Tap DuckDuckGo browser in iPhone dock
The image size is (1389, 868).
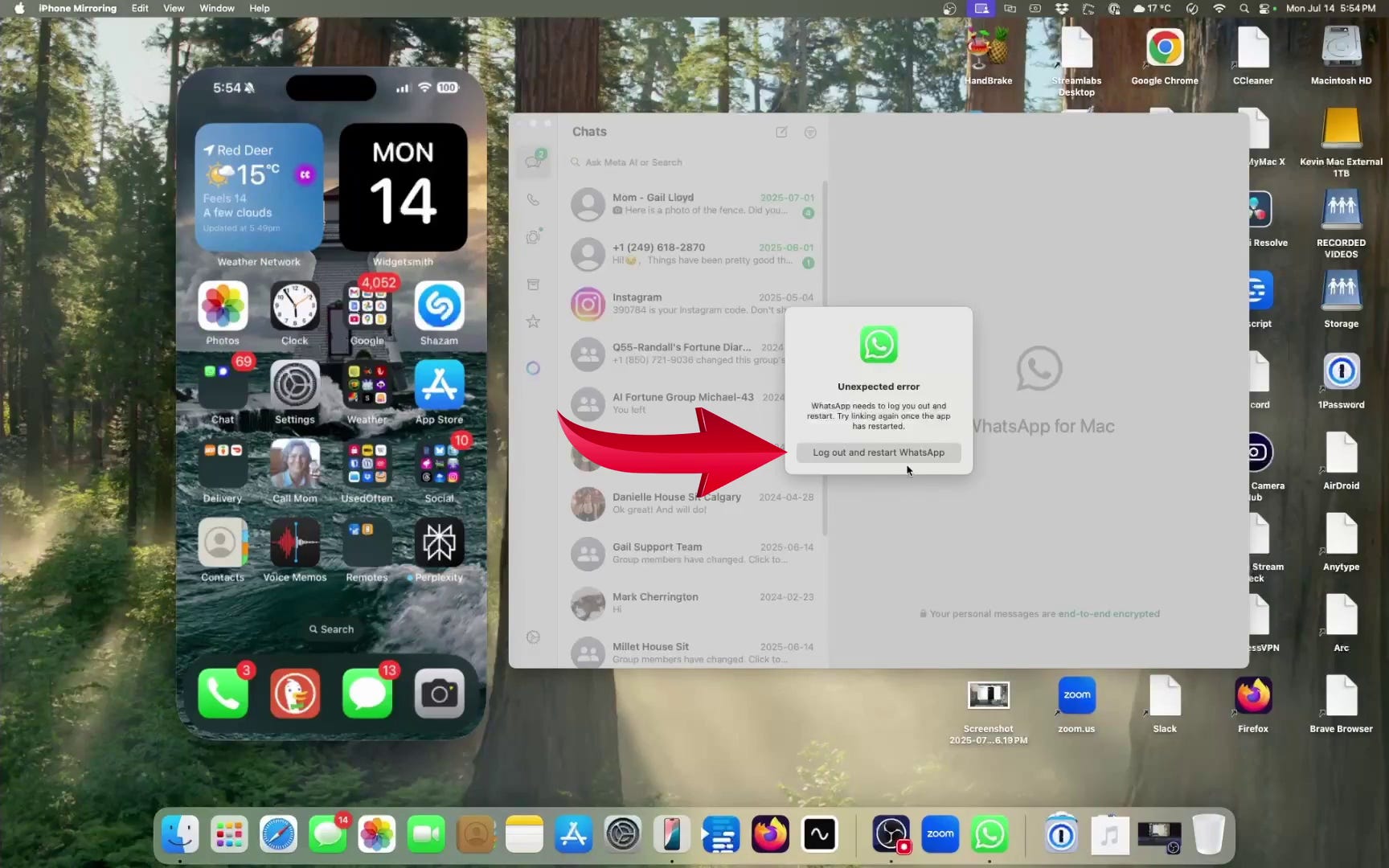click(295, 693)
